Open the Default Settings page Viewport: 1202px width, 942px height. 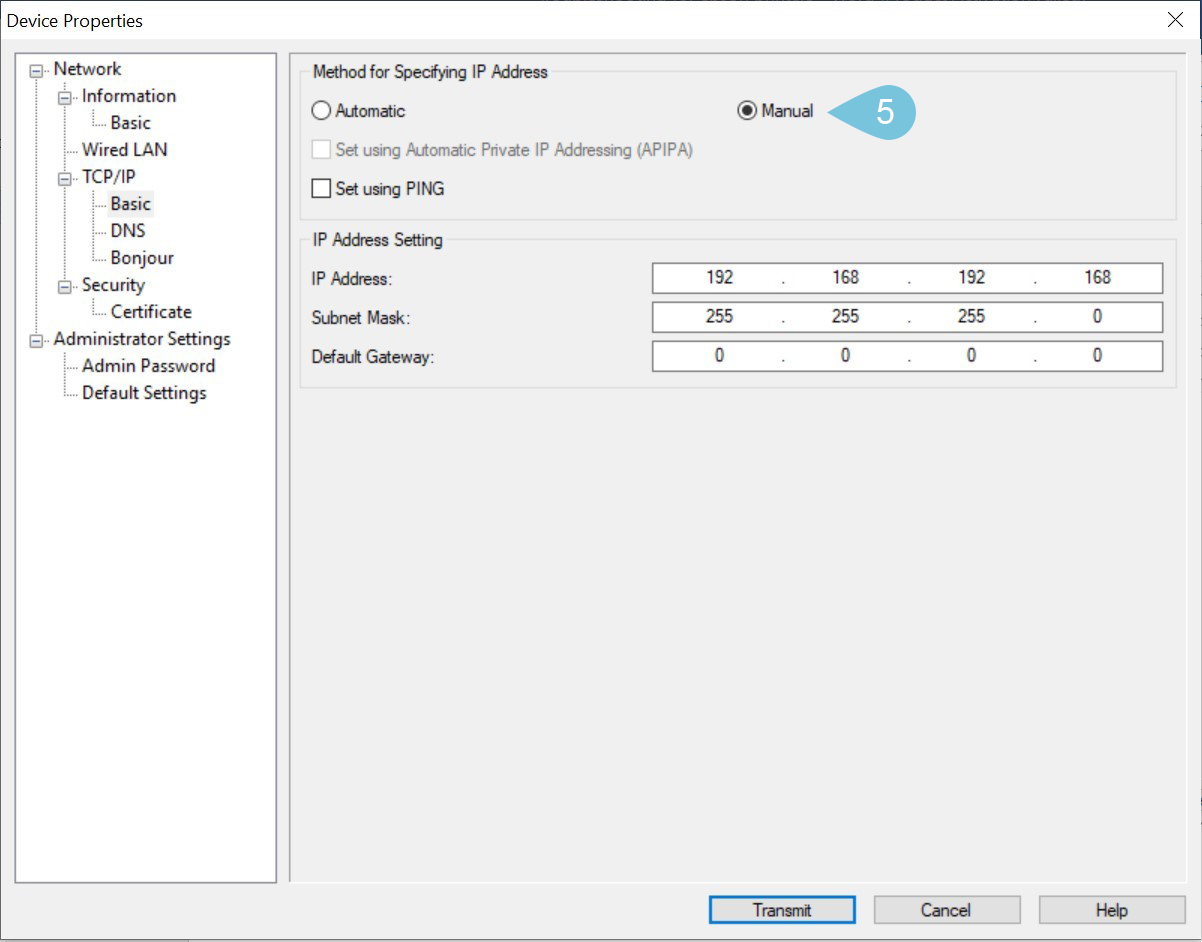[142, 392]
